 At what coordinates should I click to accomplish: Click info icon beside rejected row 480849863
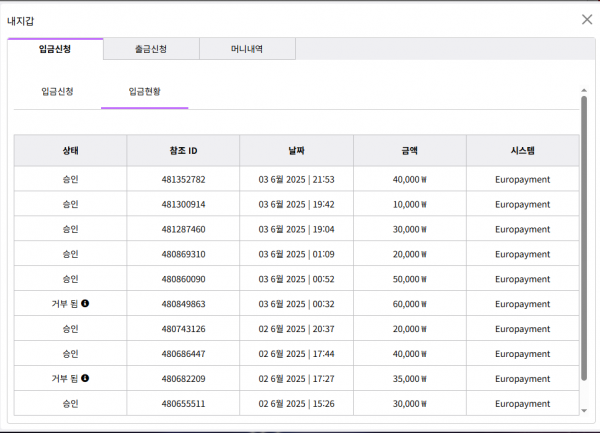(x=85, y=303)
